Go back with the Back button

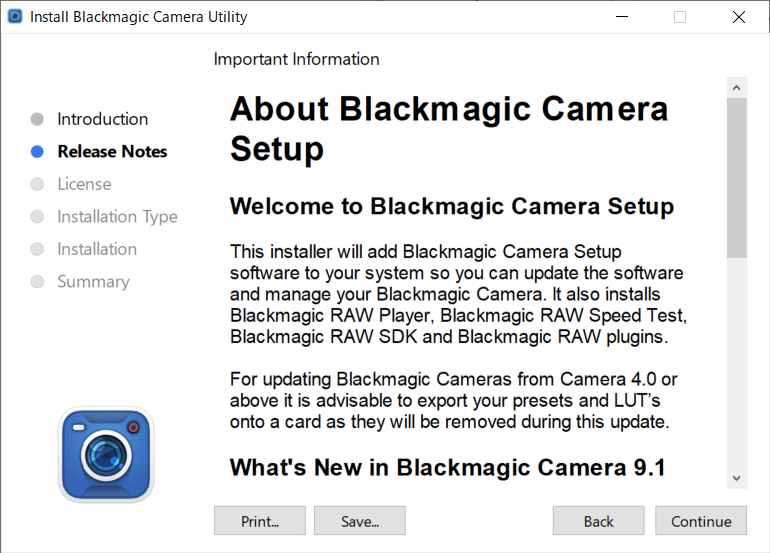[598, 521]
